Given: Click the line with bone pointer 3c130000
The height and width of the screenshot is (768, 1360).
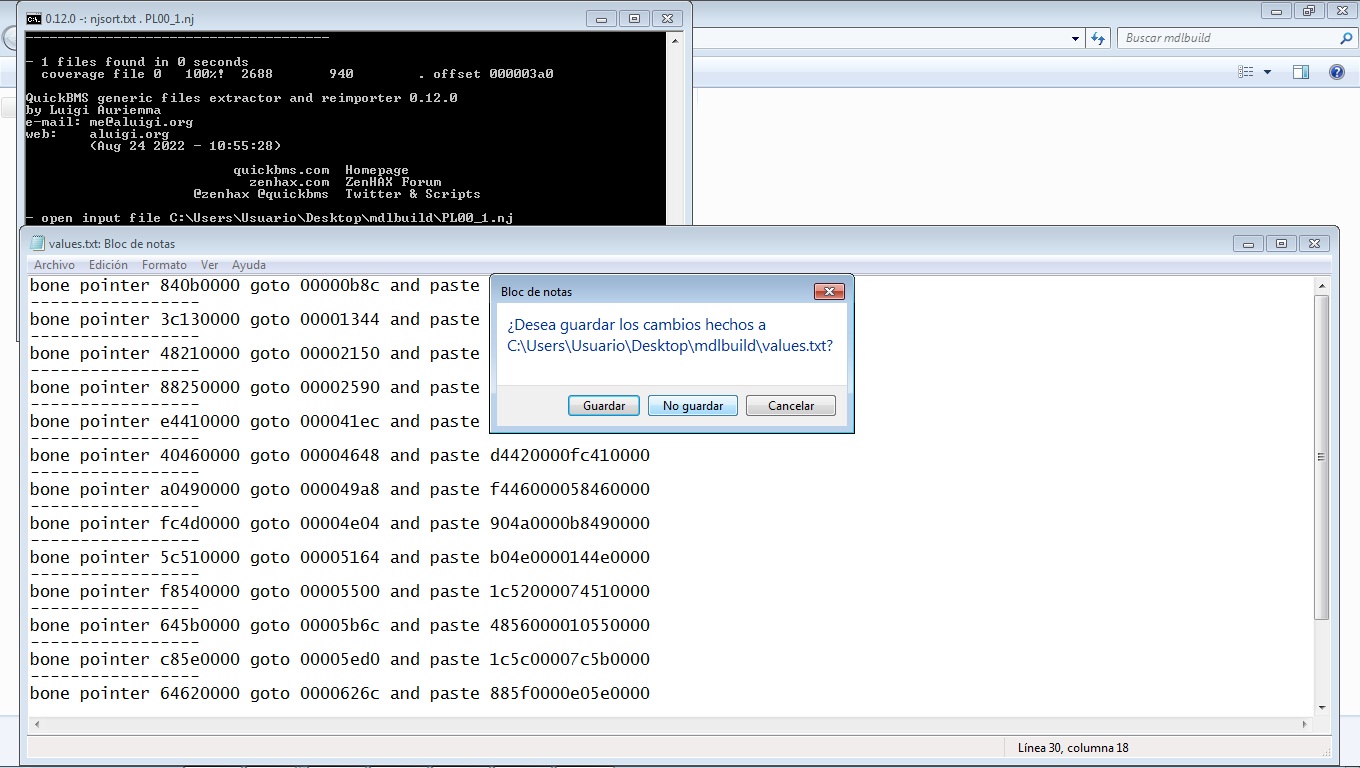Looking at the screenshot, I should pyautogui.click(x=255, y=320).
